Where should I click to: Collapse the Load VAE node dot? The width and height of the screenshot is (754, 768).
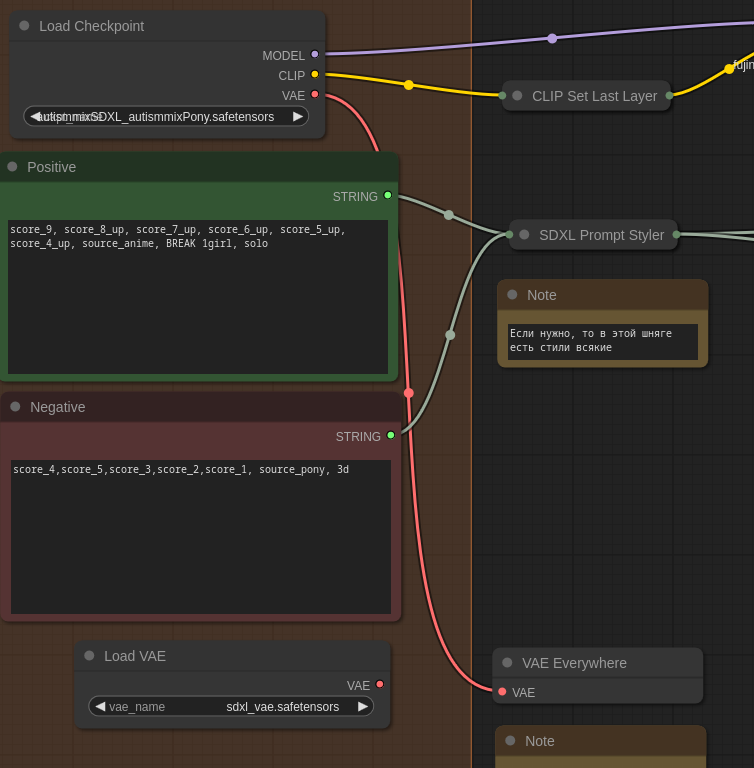coord(89,656)
